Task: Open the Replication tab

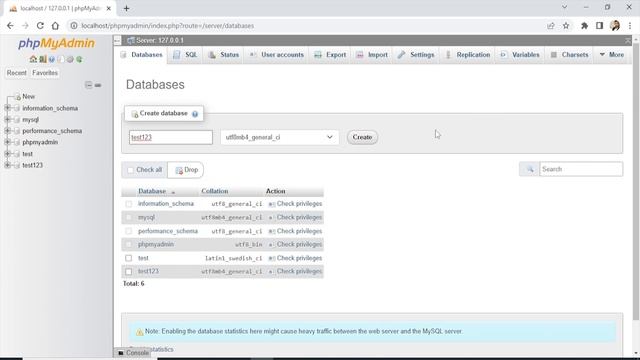Action: 468,55
